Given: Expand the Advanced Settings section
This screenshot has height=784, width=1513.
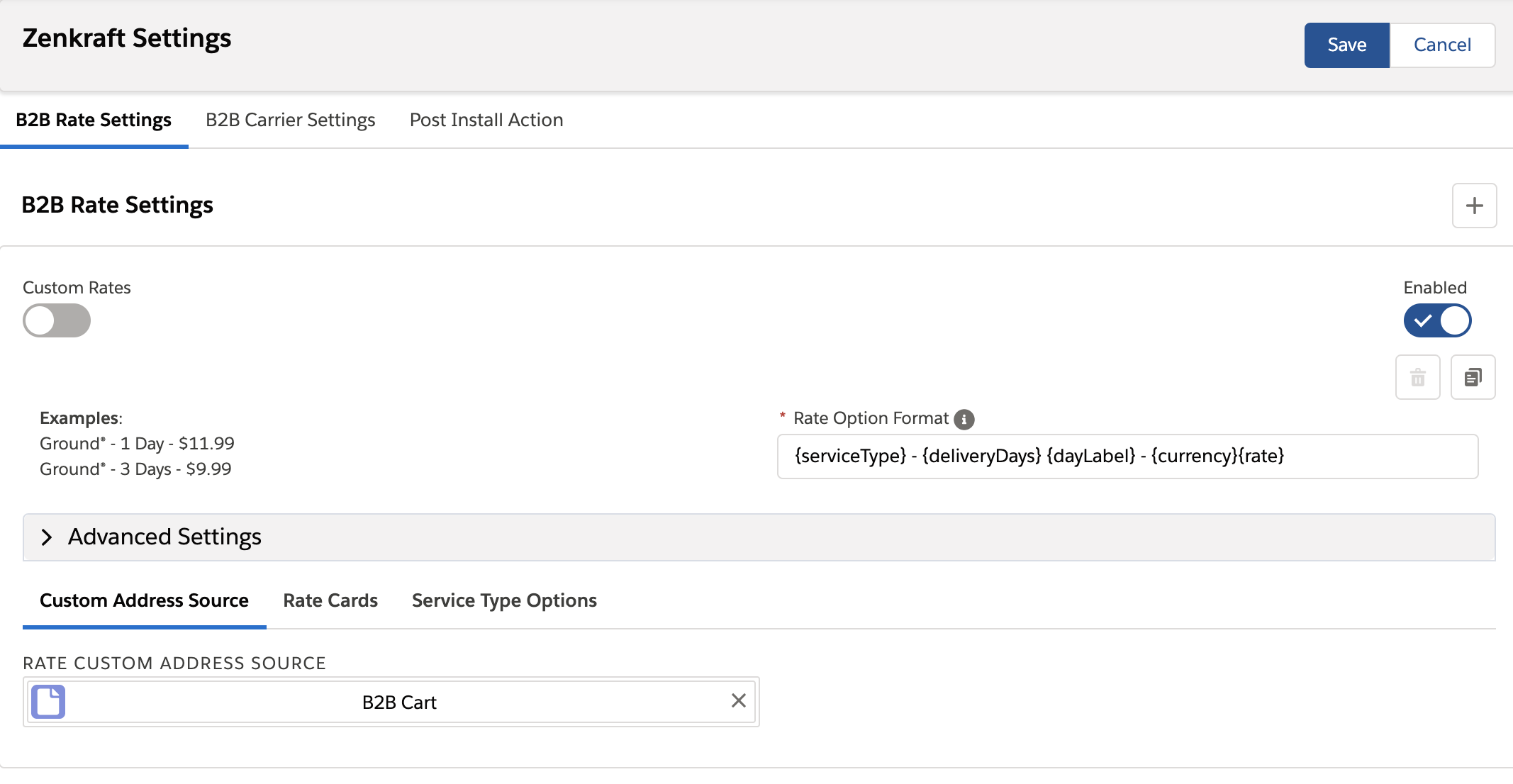Looking at the screenshot, I should coord(759,537).
